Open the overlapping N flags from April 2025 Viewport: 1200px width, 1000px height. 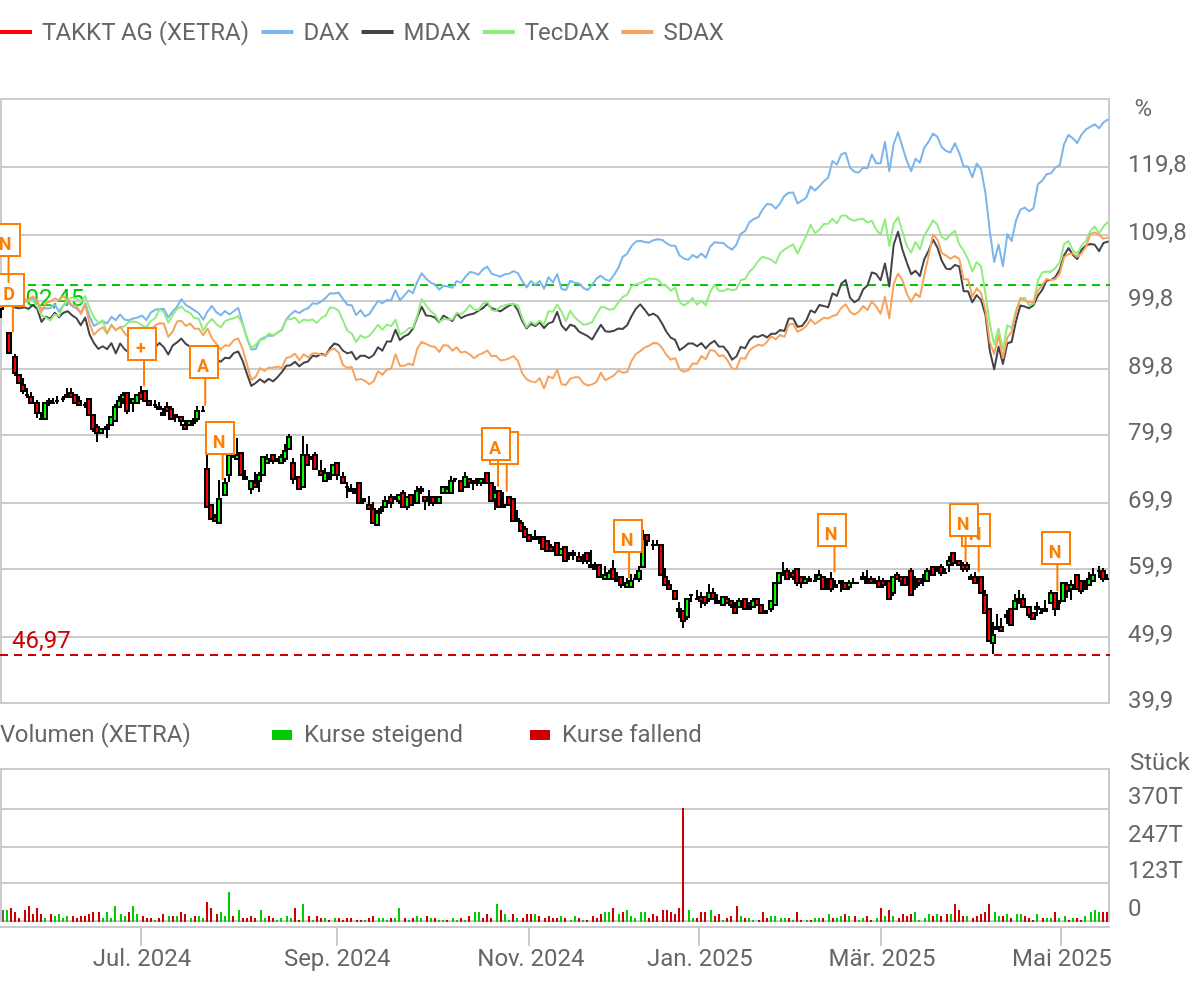click(x=965, y=523)
